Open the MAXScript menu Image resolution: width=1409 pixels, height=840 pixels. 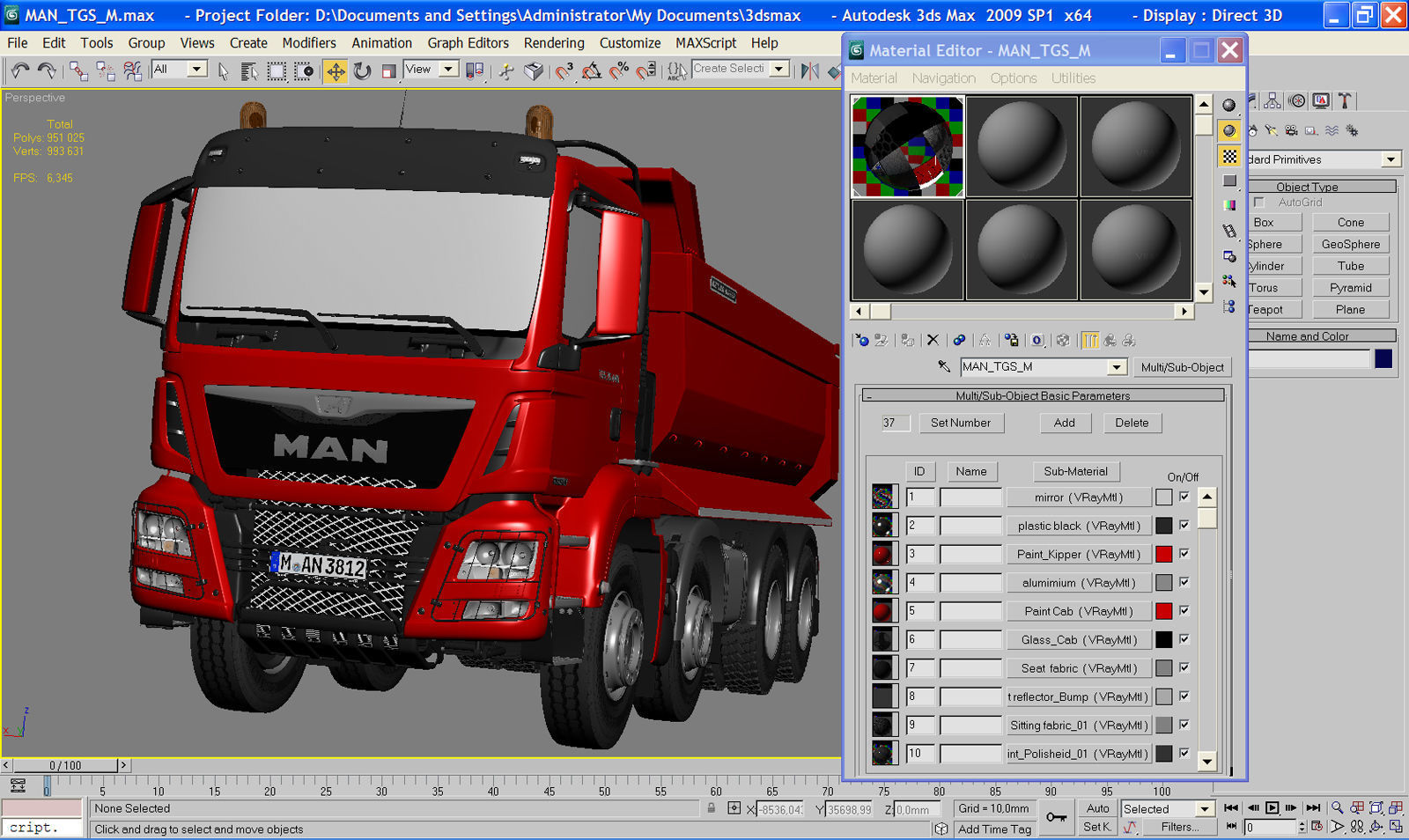pos(705,42)
